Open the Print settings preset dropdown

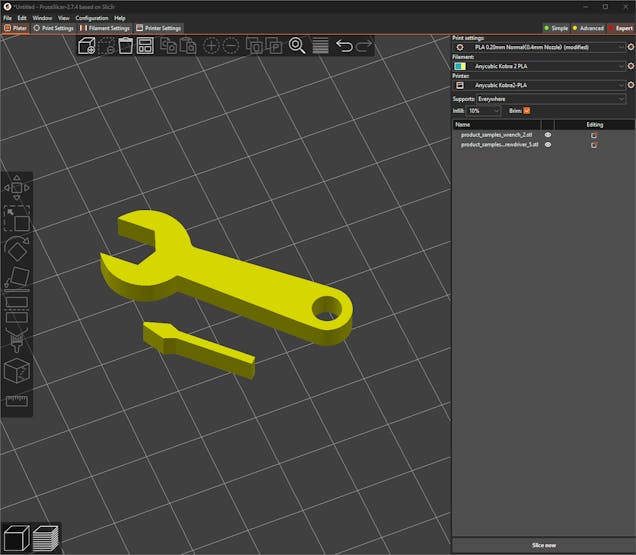pyautogui.click(x=539, y=47)
